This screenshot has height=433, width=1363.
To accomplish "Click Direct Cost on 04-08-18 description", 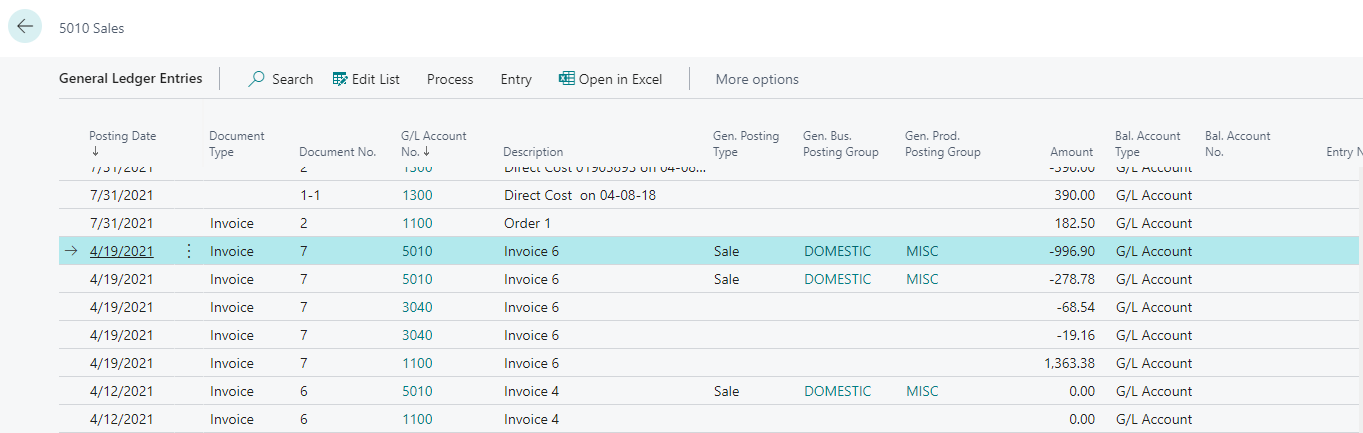I will click(580, 195).
